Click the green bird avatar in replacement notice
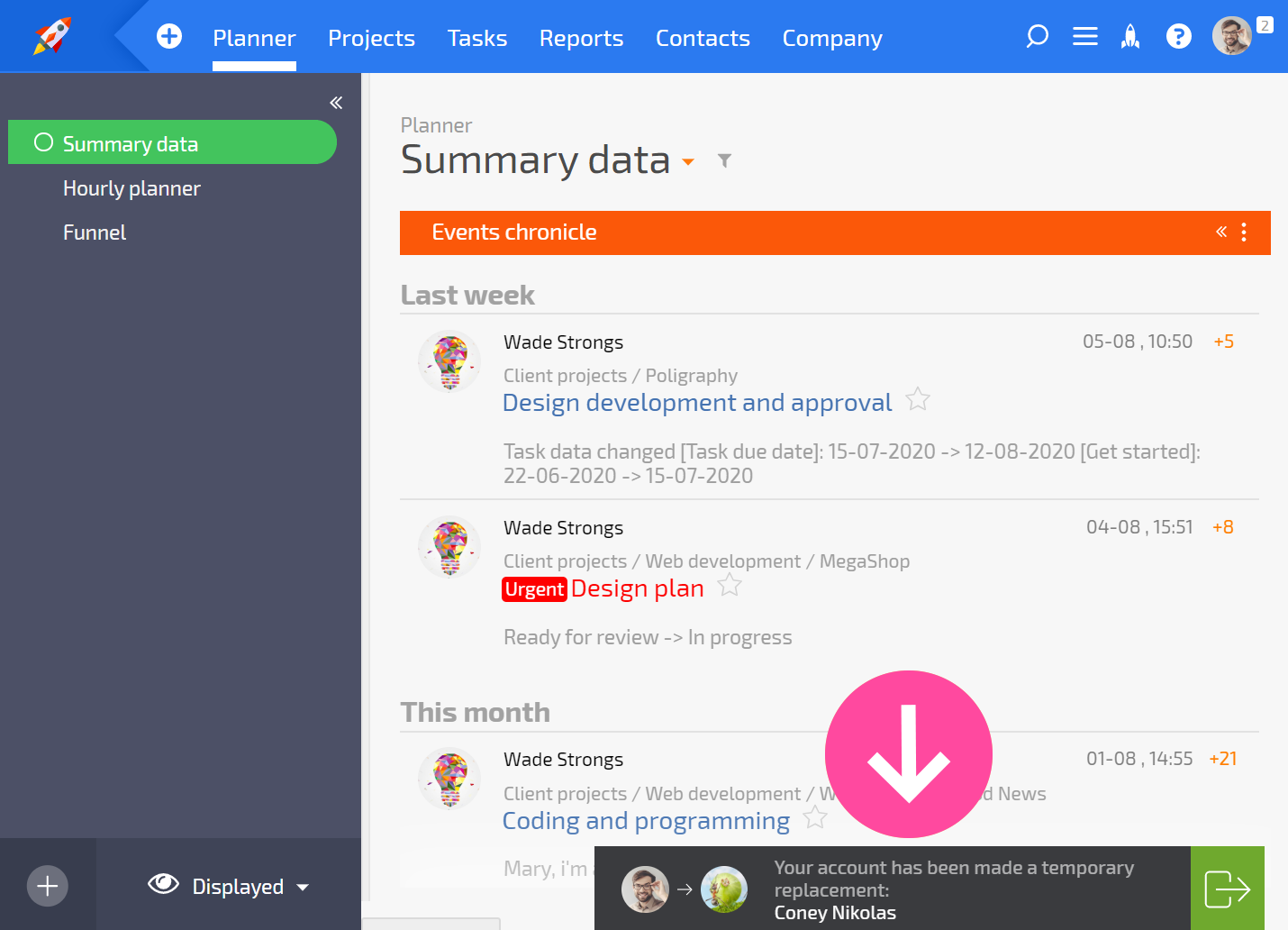1288x930 pixels. [724, 889]
